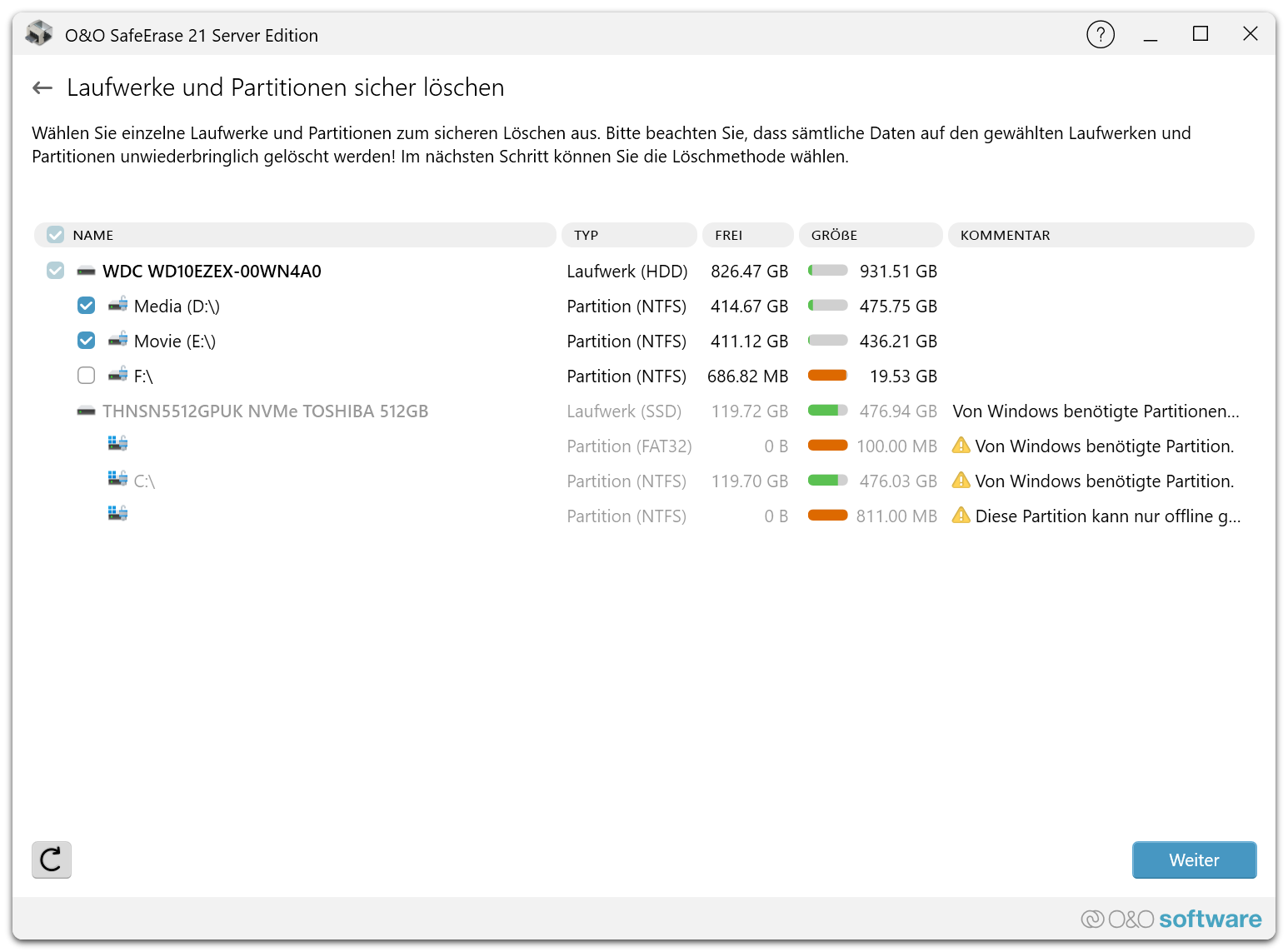Uncheck the Movie (E:\) partition checkbox
1288x952 pixels.
click(x=86, y=341)
